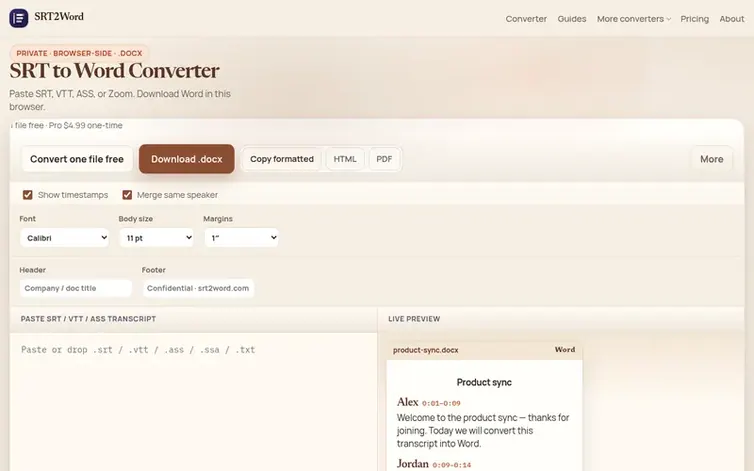
Task: Export as HTML
Action: (345, 159)
